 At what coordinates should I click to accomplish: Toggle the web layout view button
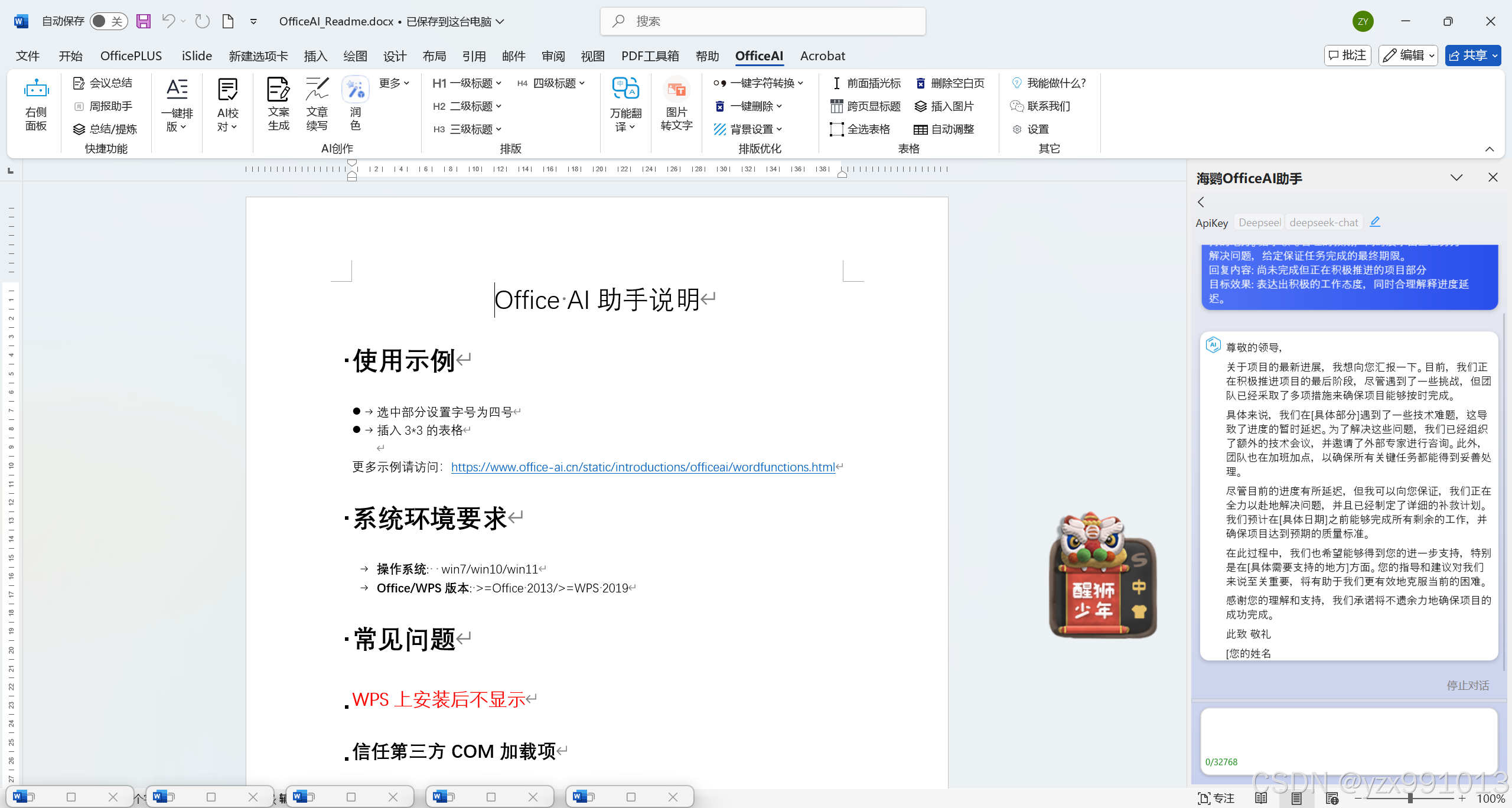coord(1332,798)
